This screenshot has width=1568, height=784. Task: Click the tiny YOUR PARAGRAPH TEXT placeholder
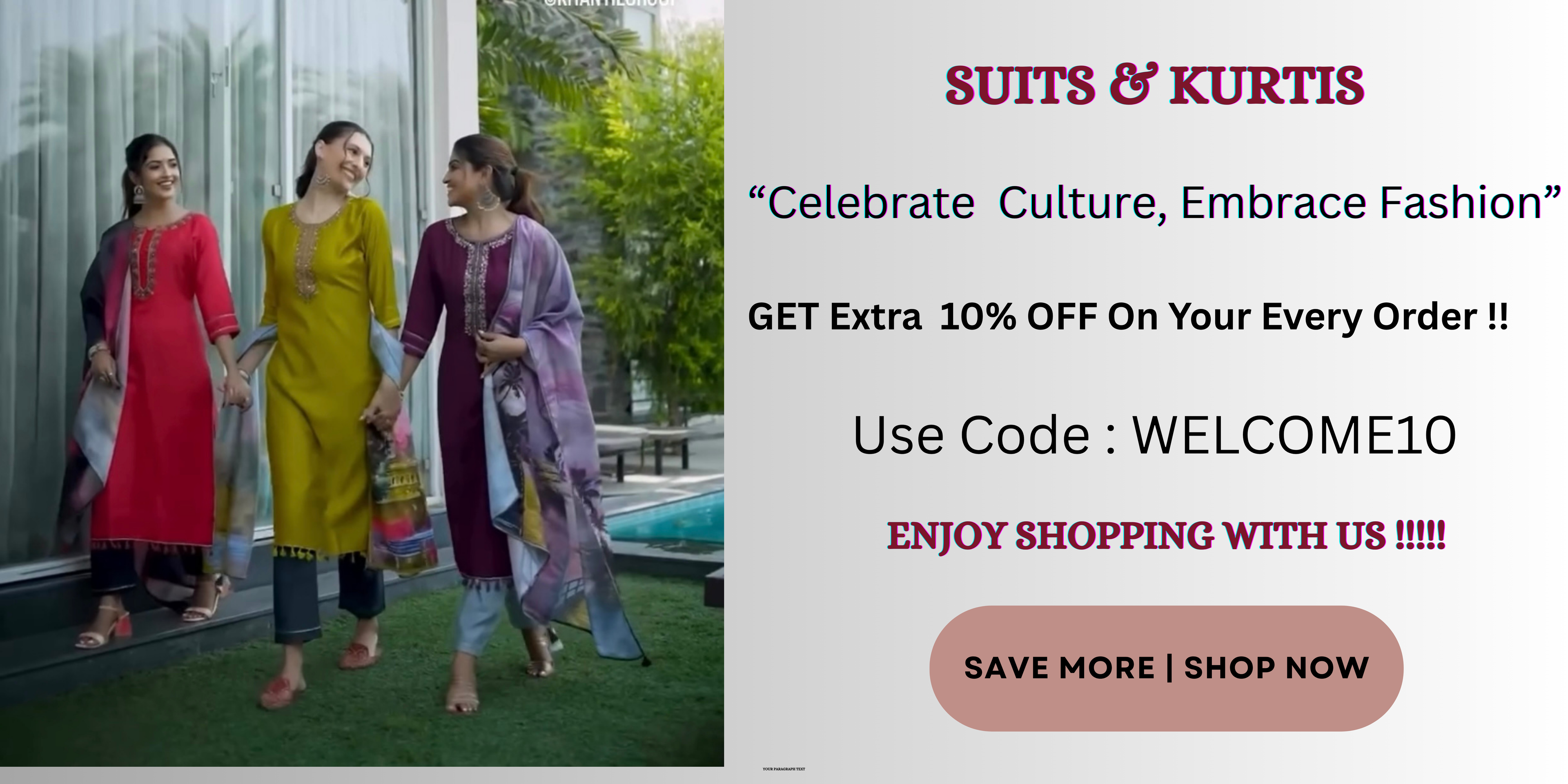click(x=784, y=769)
